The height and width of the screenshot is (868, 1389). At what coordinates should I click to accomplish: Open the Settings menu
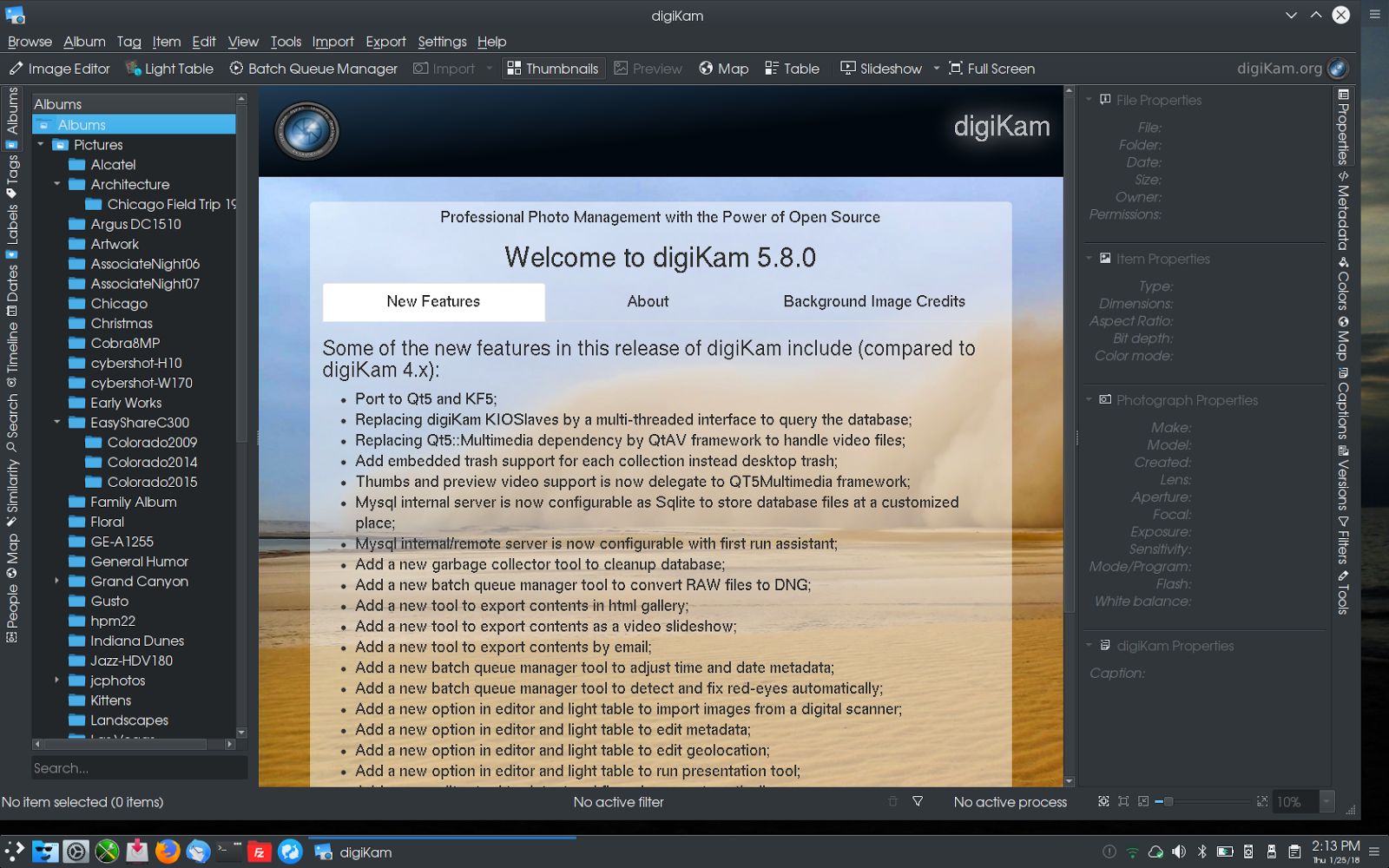tap(442, 42)
